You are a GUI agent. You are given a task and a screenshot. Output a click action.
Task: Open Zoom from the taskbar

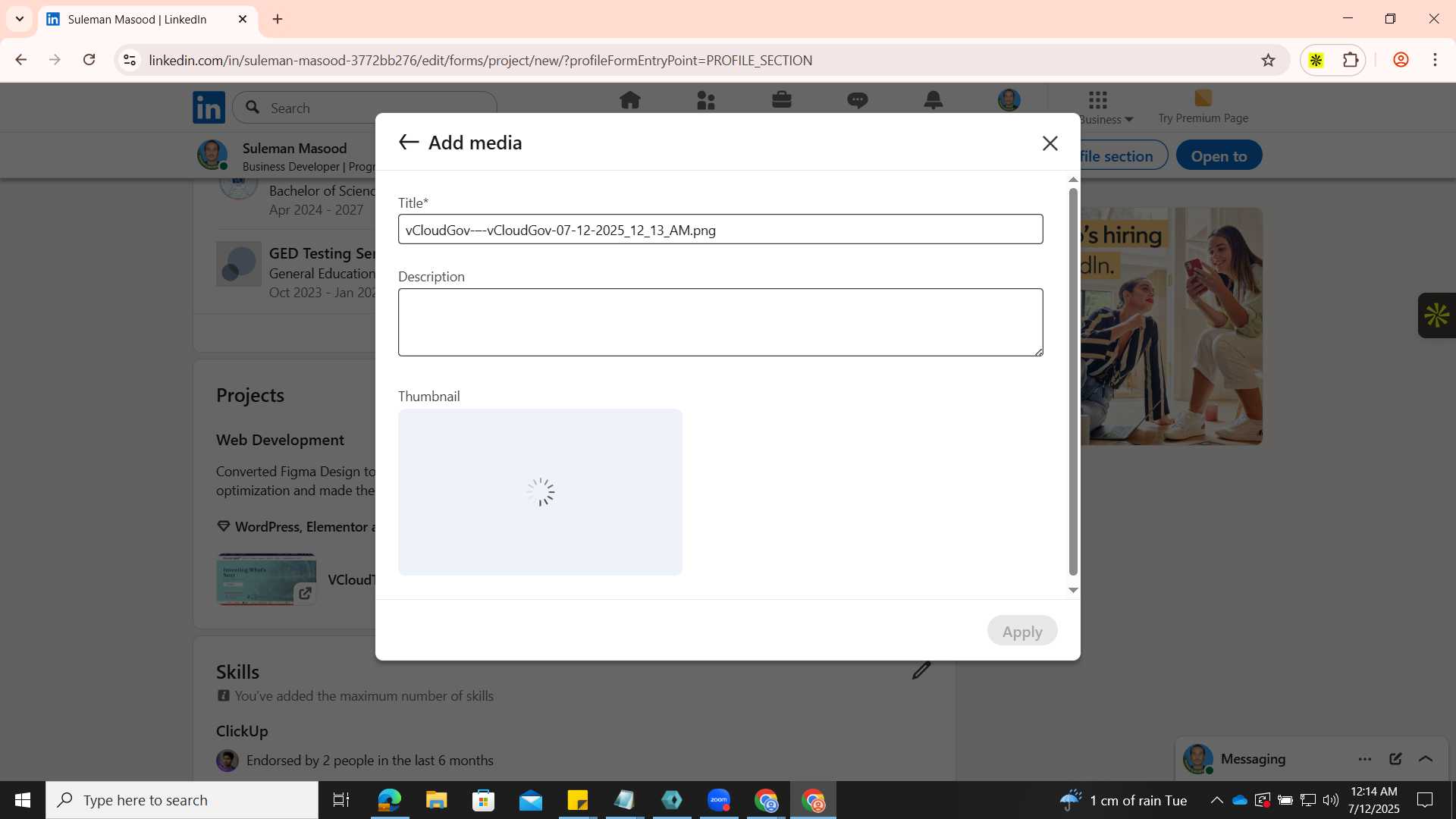coord(719,800)
